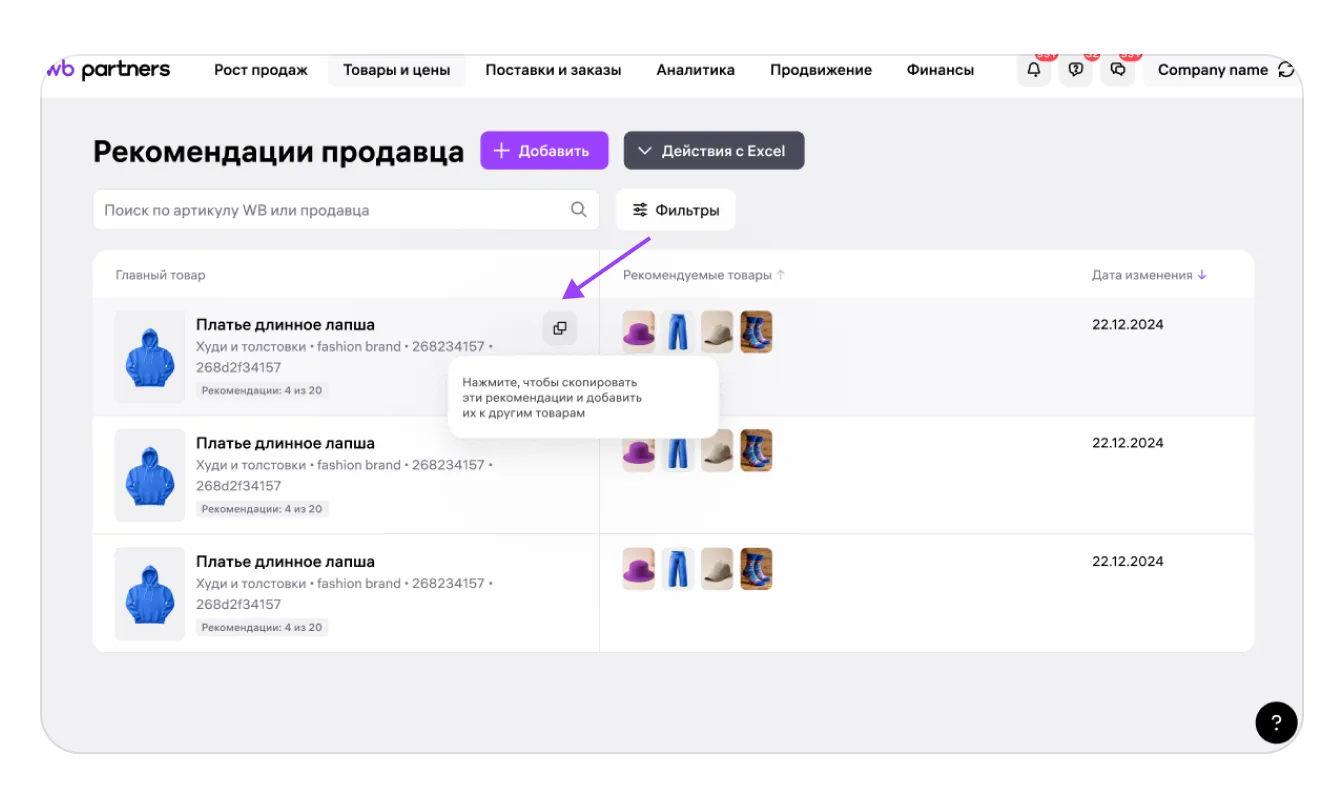
Task: Go to the Продвижение menu
Action: [820, 70]
